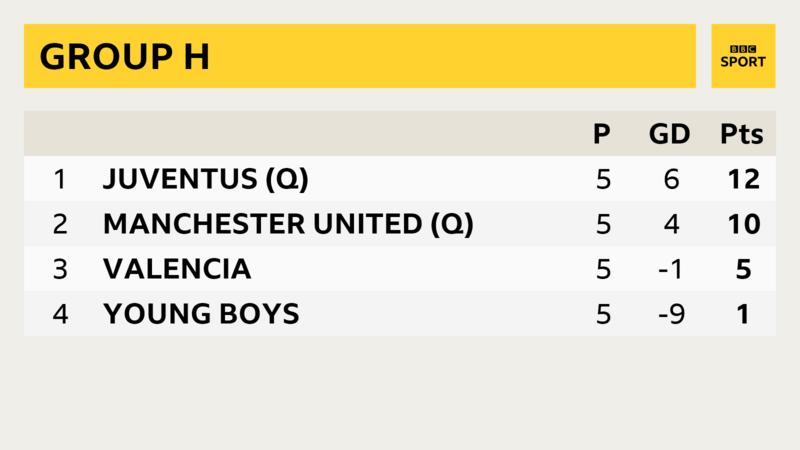Click Valencia goal difference -1
The height and width of the screenshot is (450, 800).
pyautogui.click(x=670, y=269)
